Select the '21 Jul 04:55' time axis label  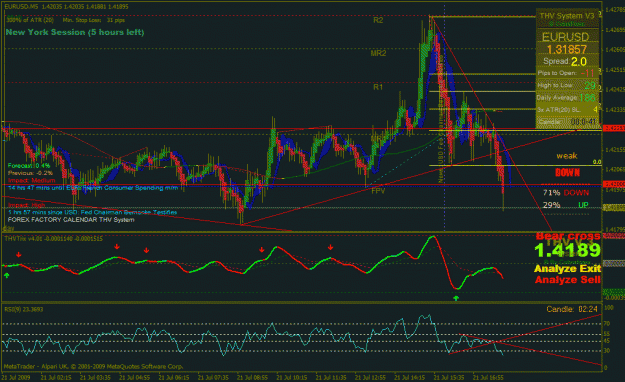pyautogui.click(x=134, y=377)
